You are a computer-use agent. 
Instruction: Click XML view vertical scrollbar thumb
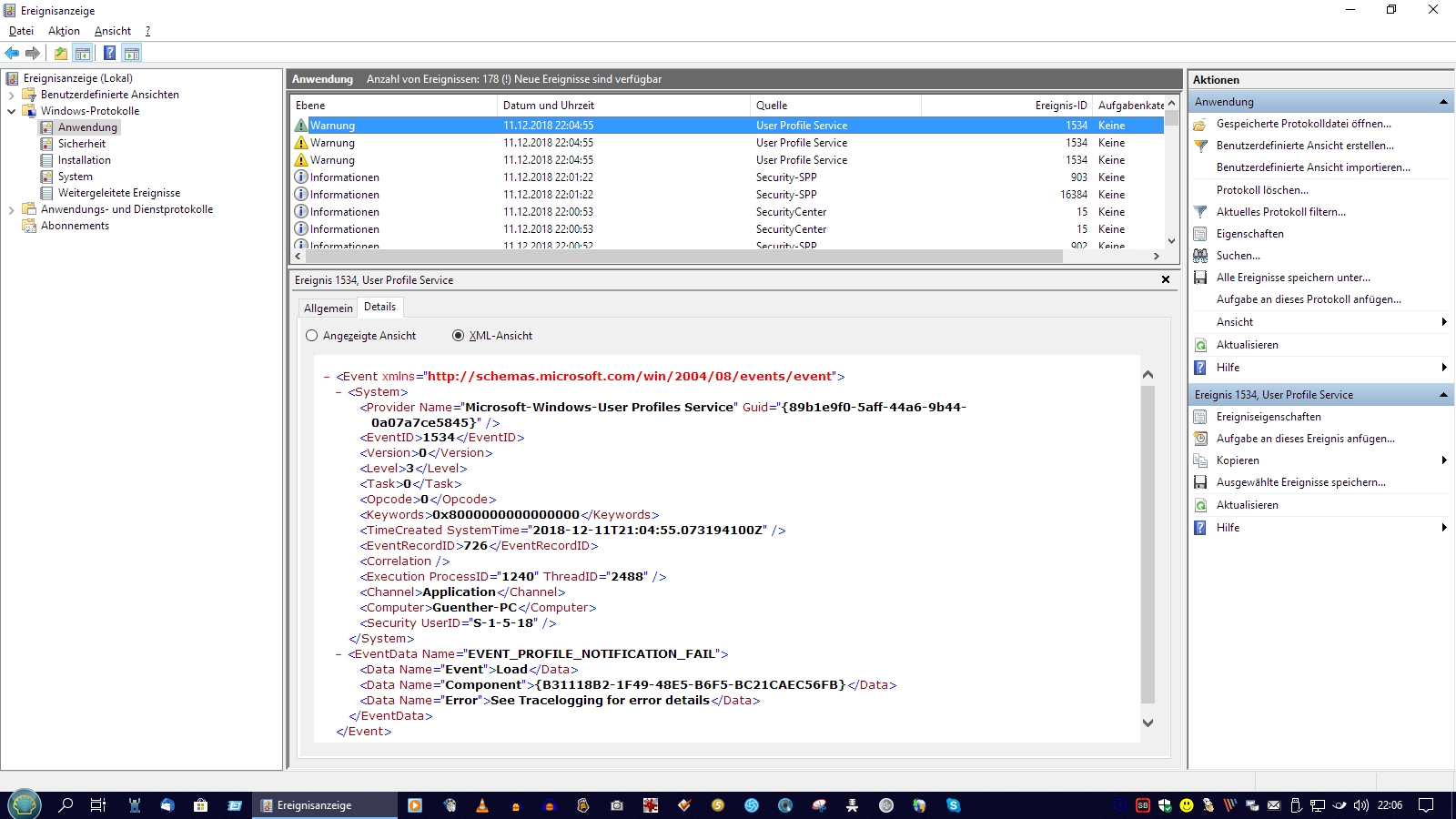click(x=1148, y=544)
